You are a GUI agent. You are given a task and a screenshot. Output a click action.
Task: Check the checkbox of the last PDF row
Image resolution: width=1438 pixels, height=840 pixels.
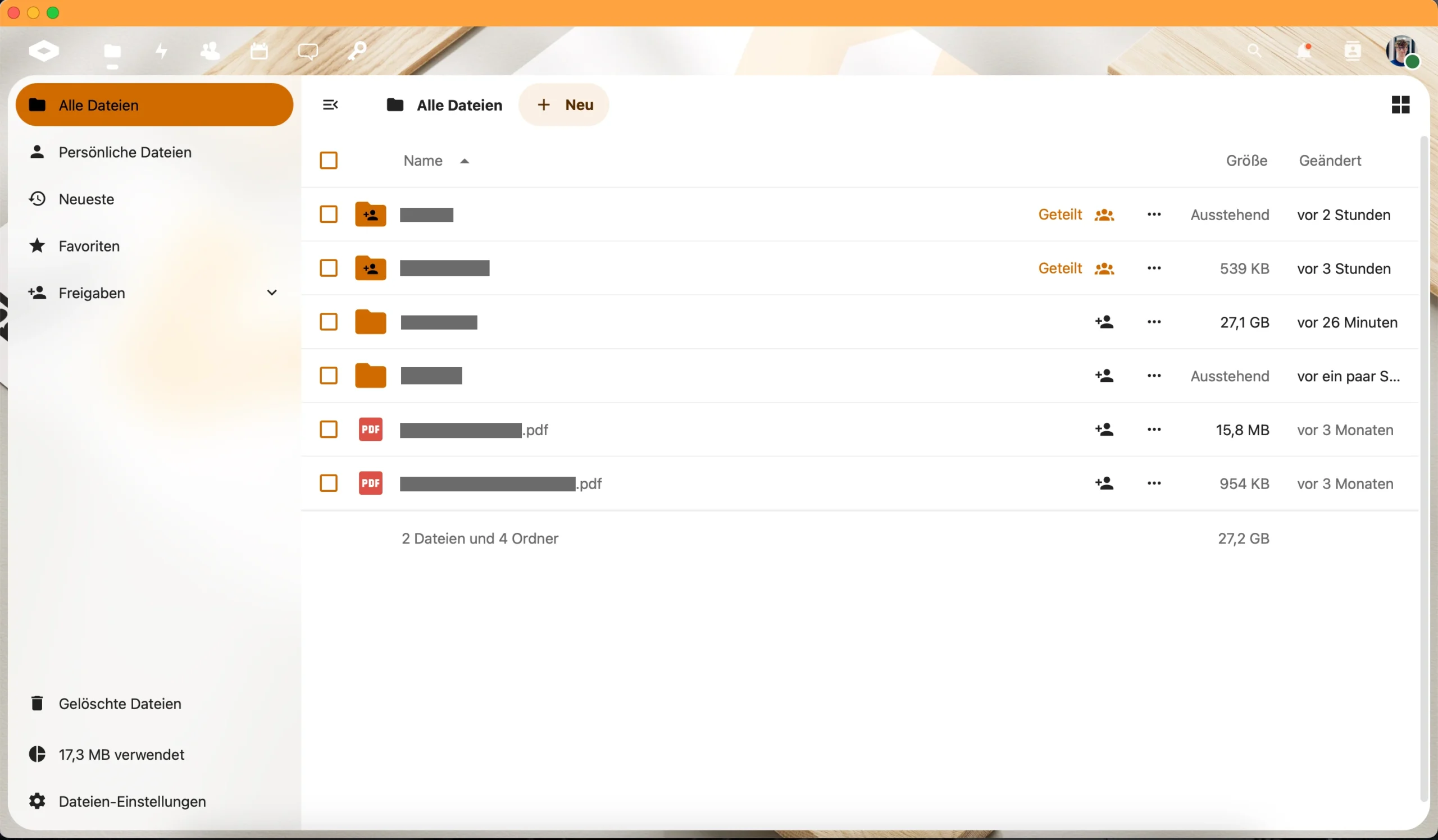point(329,483)
